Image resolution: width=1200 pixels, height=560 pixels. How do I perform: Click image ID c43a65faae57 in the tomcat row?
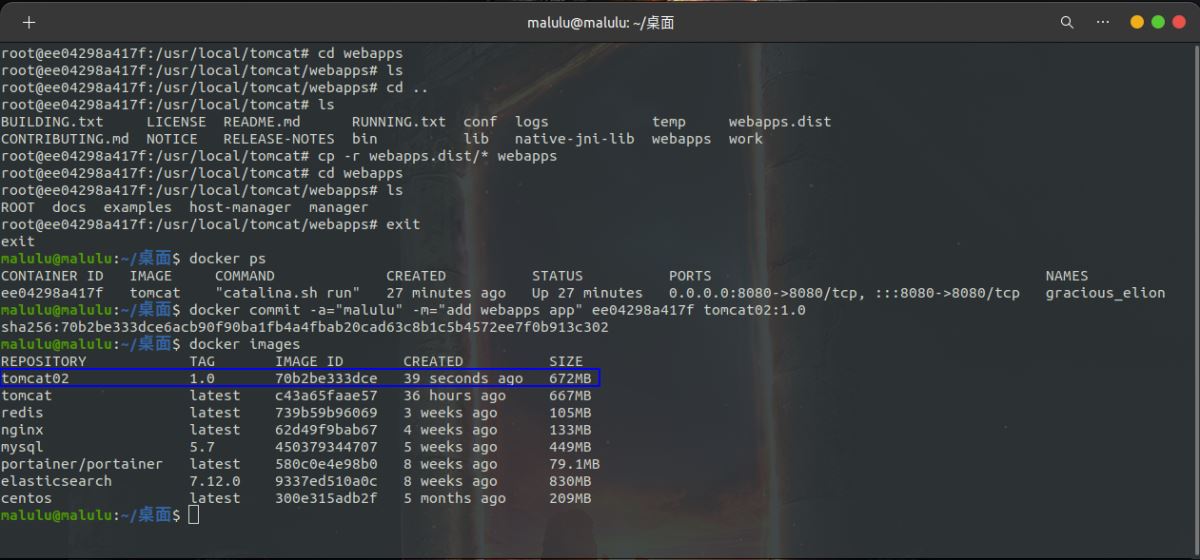click(x=326, y=395)
